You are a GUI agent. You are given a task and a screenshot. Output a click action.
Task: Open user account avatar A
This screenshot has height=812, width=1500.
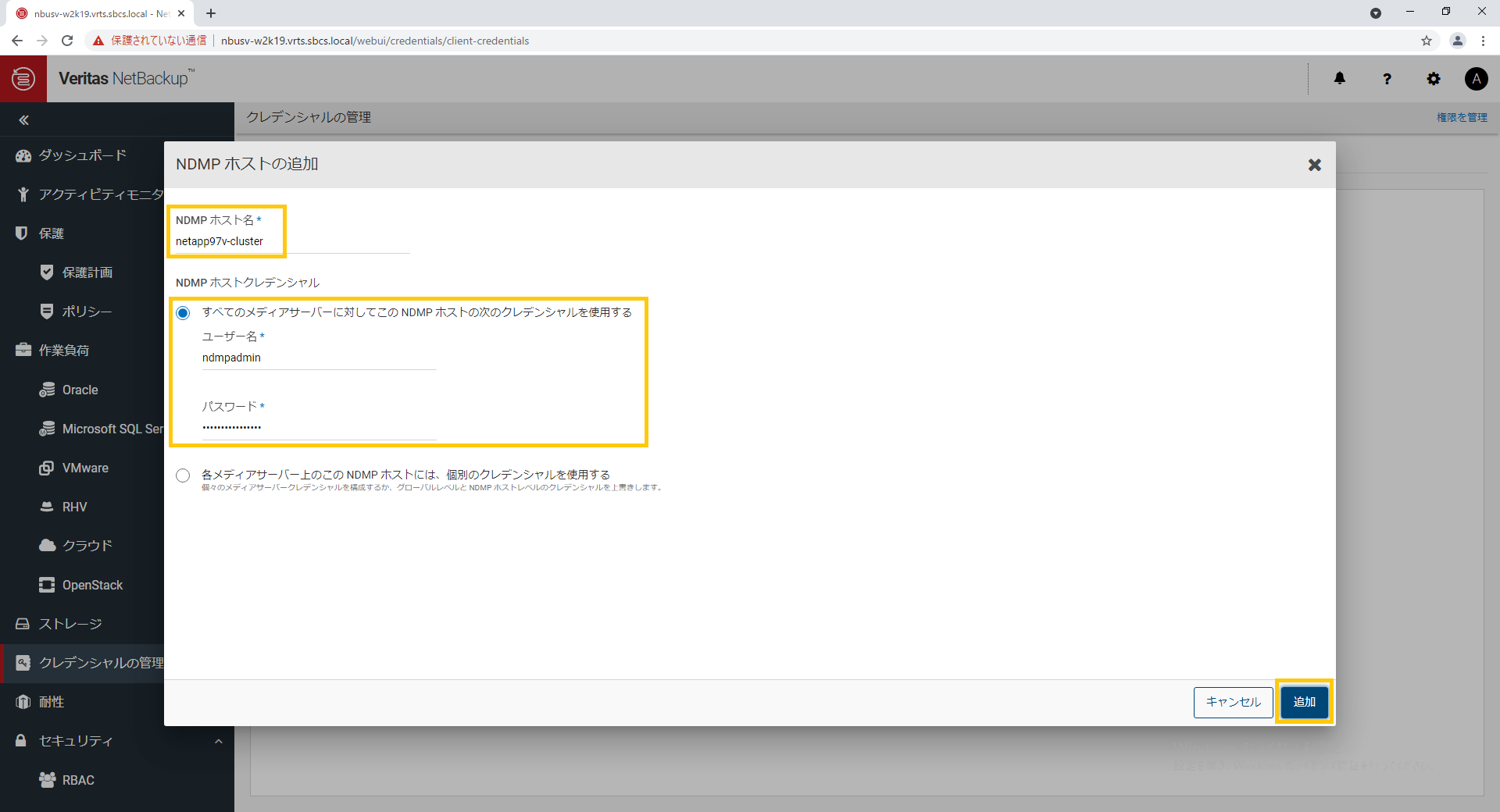pos(1476,79)
